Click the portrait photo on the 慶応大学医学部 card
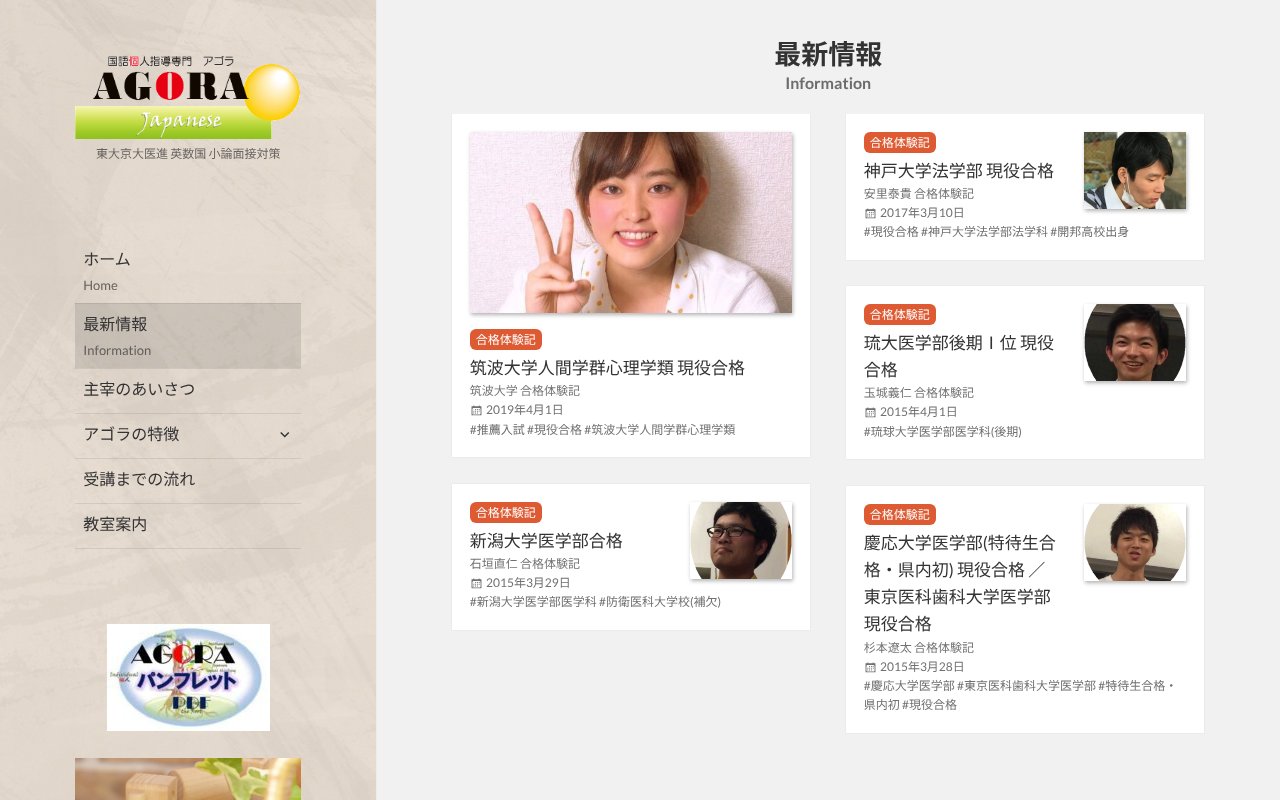1280x800 pixels. 1135,541
